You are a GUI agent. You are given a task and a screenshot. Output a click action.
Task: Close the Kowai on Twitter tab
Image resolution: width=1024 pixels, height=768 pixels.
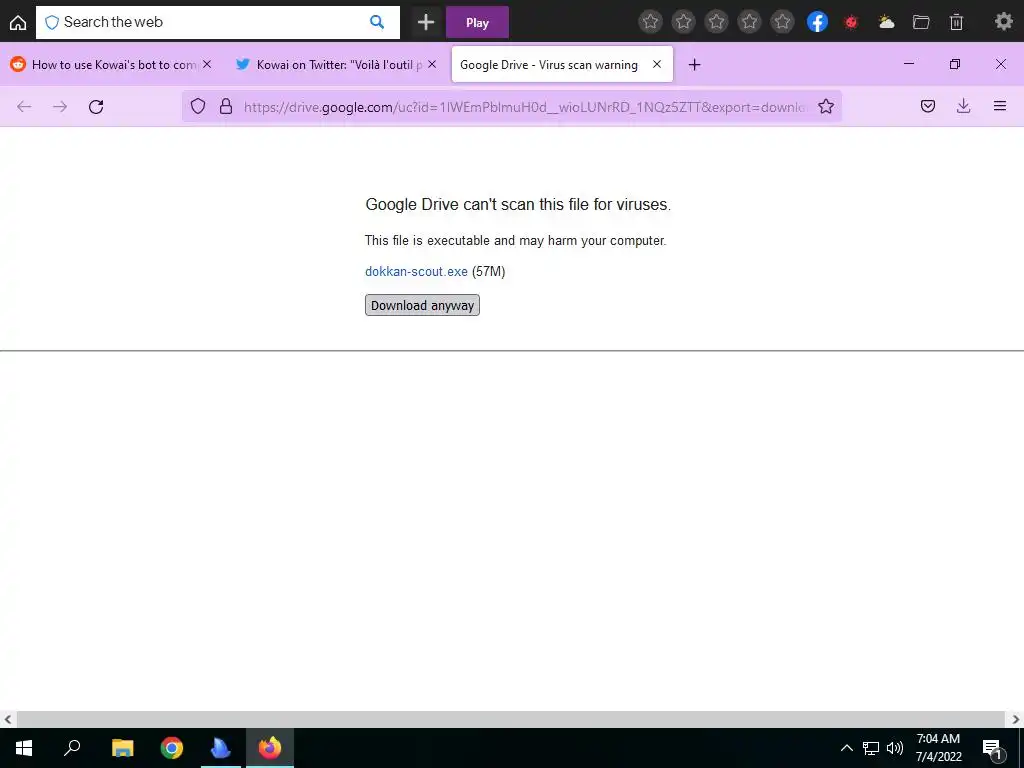click(x=432, y=64)
